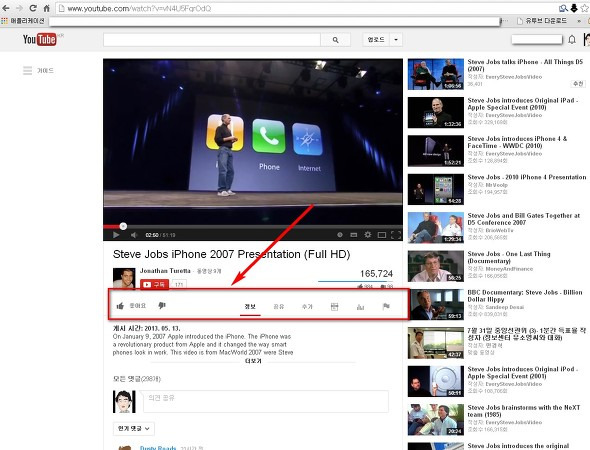
Task: Open BBC Documentary Billion Dollar Hippy link
Action: pos(525,296)
